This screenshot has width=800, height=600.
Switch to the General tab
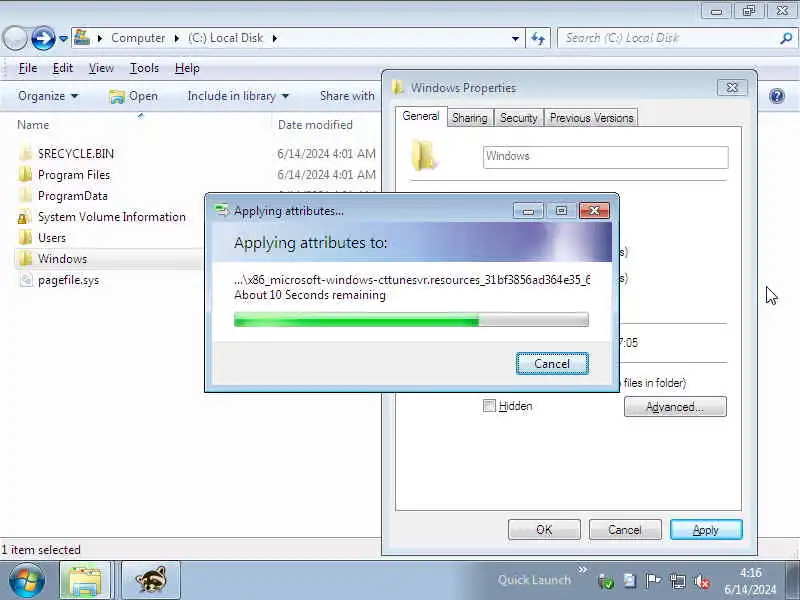coord(420,116)
